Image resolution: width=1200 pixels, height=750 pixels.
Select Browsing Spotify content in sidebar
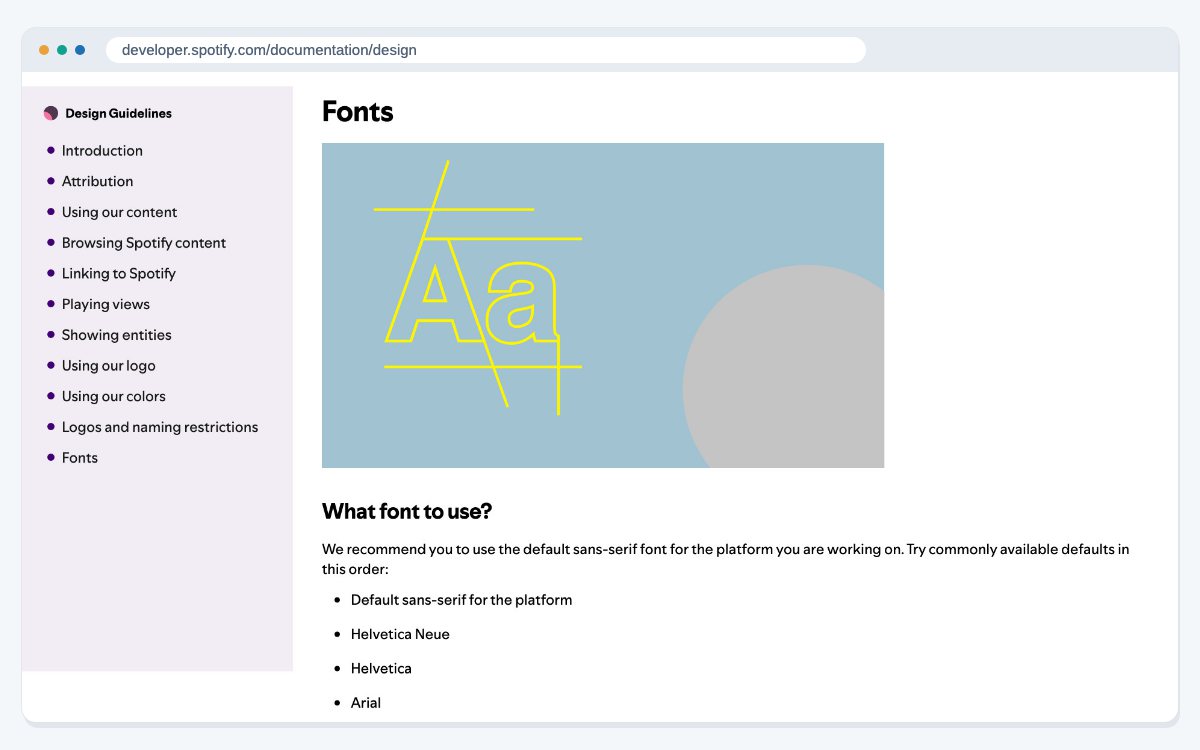[144, 243]
